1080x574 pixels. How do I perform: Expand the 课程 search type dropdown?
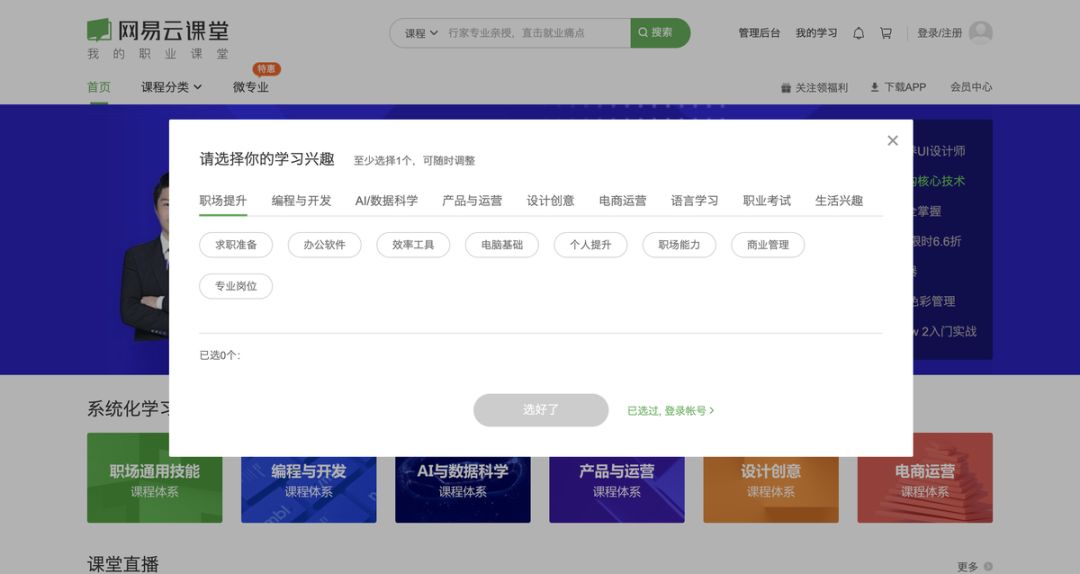pyautogui.click(x=421, y=33)
